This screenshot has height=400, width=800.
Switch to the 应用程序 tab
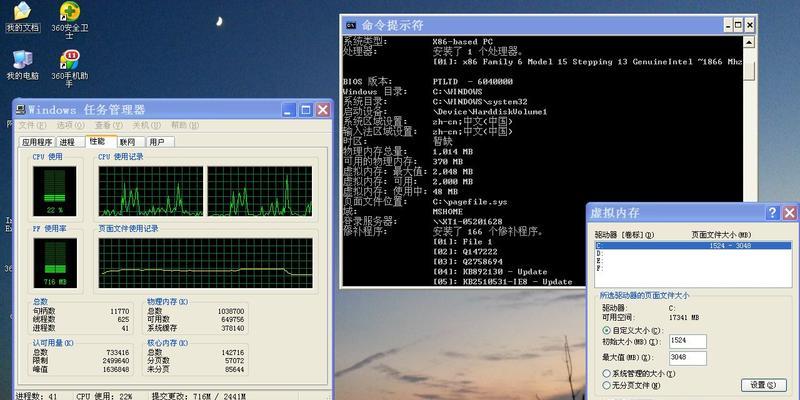coord(37,142)
